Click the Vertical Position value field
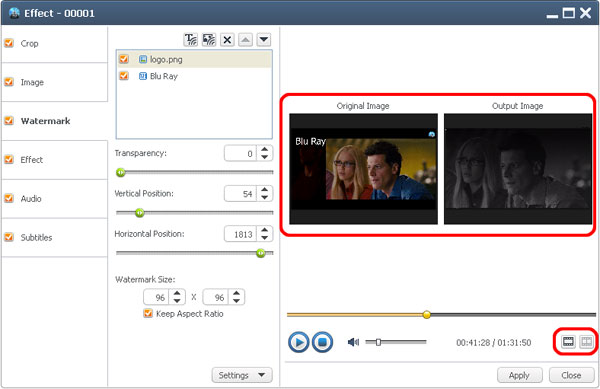 pyautogui.click(x=240, y=194)
